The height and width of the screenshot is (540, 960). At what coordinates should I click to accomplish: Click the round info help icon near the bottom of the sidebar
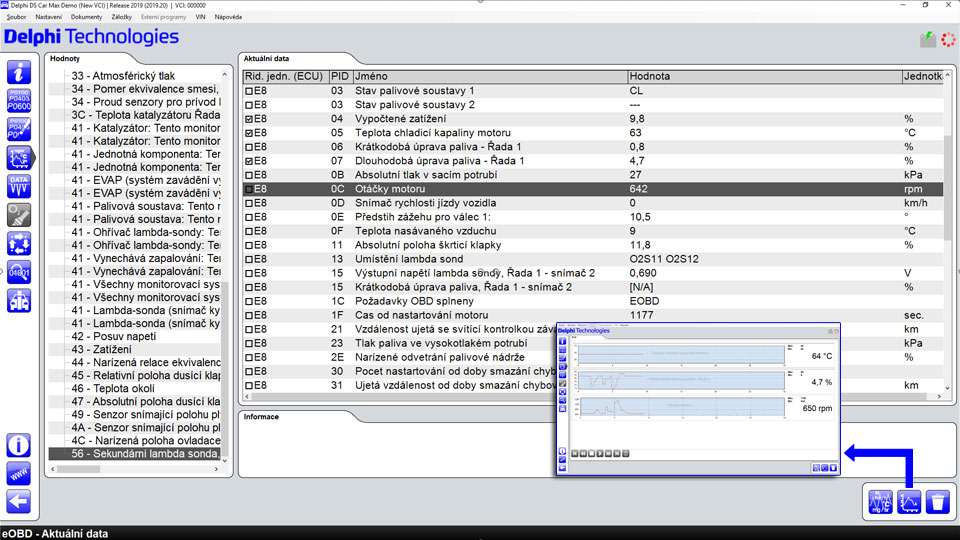coord(19,445)
